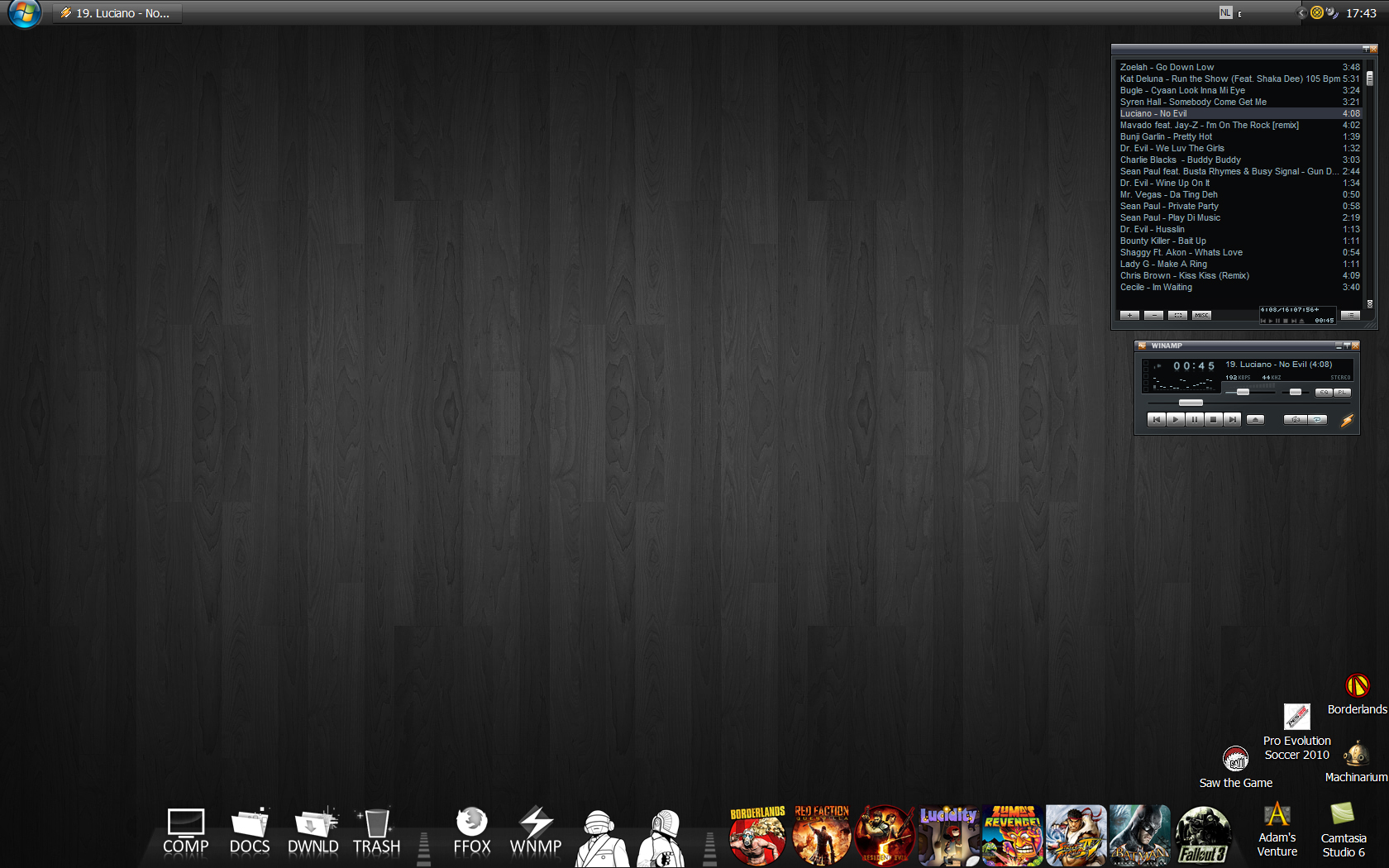Pause playback in Winamp main window
Viewport: 1389px width, 868px height.
(1194, 420)
